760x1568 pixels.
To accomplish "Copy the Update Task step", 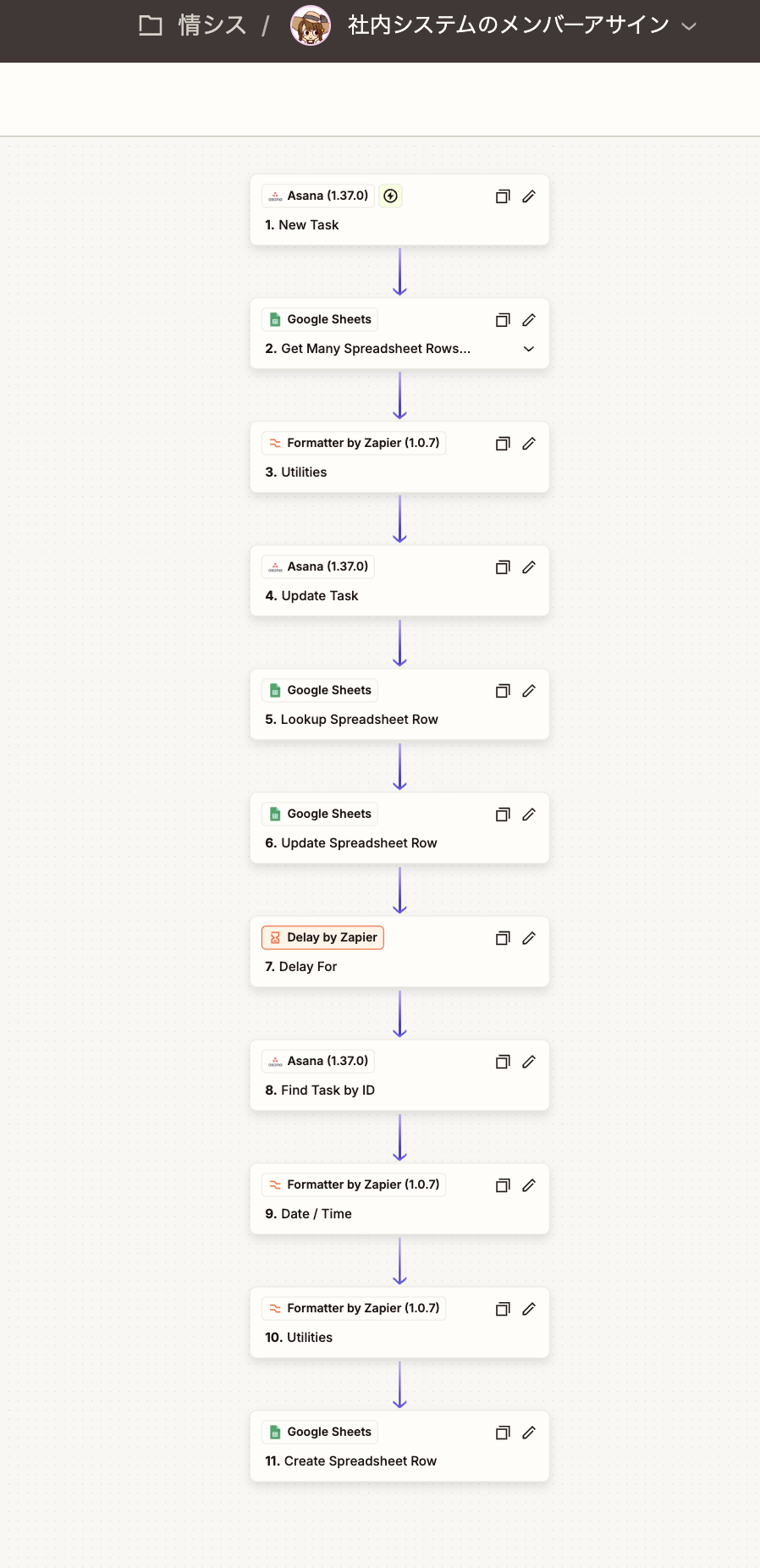I will click(x=503, y=567).
